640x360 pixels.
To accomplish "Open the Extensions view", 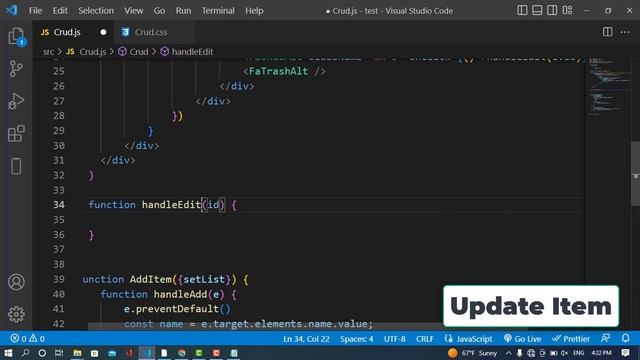I will point(16,133).
